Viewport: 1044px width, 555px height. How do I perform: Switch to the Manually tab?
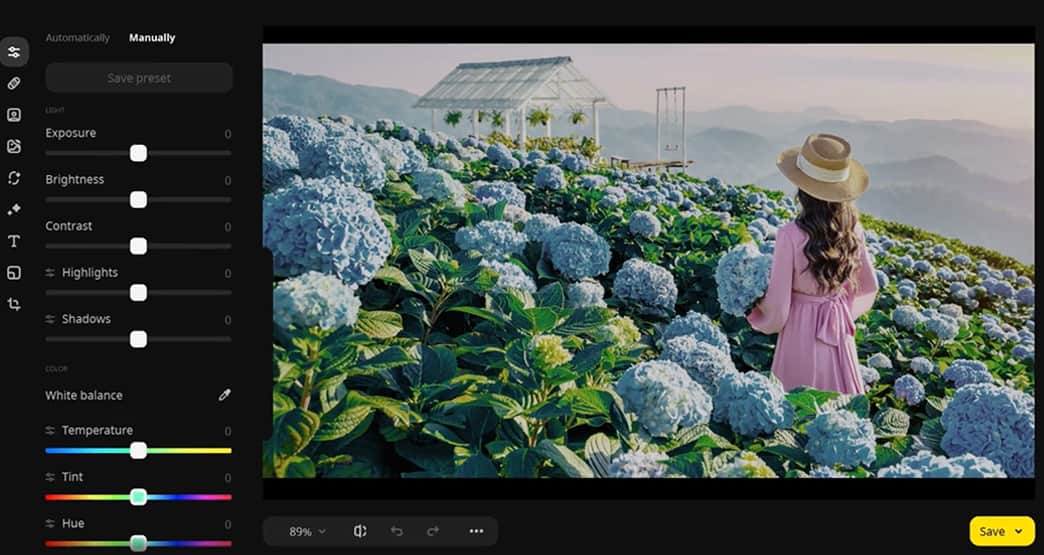click(x=152, y=38)
